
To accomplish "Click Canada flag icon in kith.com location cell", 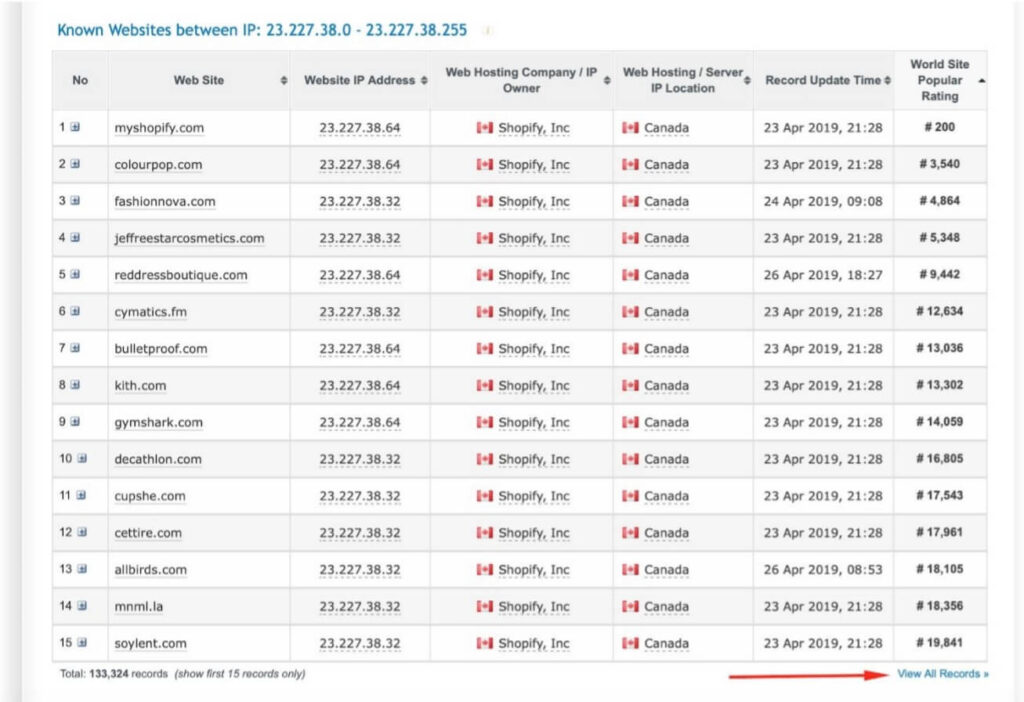I will tap(630, 385).
